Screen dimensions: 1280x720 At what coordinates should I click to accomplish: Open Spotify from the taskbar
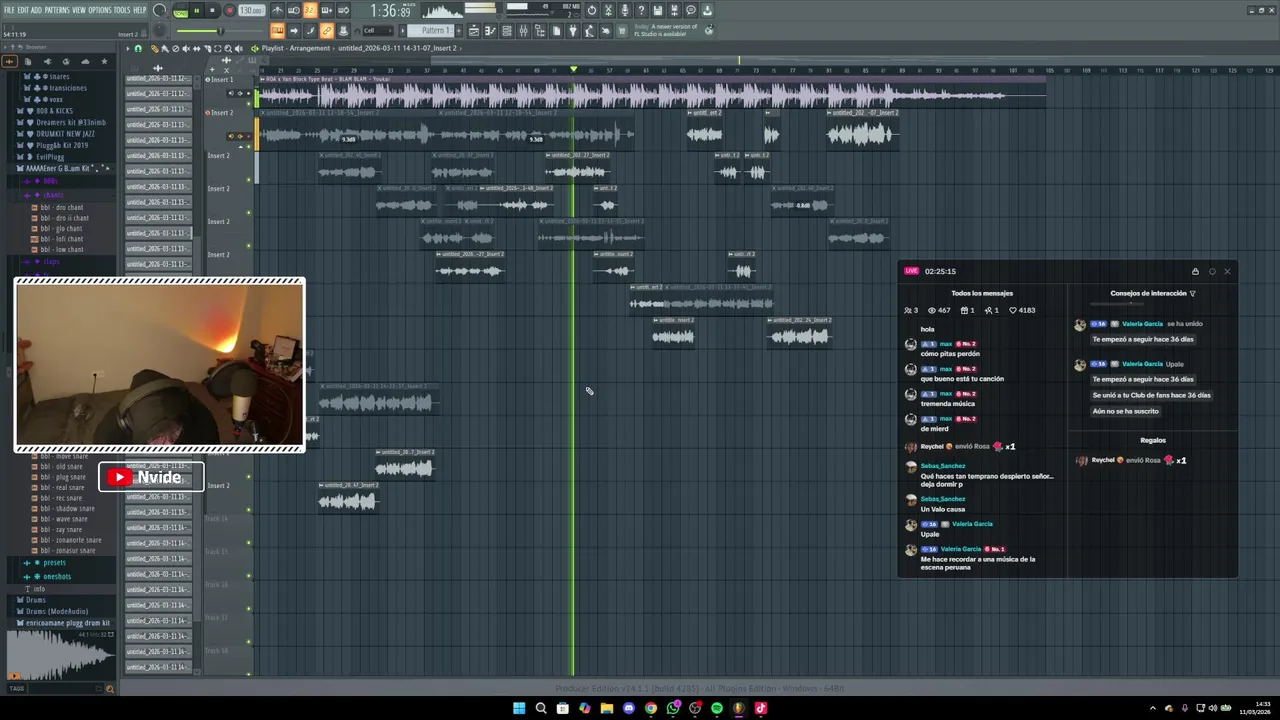tap(717, 708)
